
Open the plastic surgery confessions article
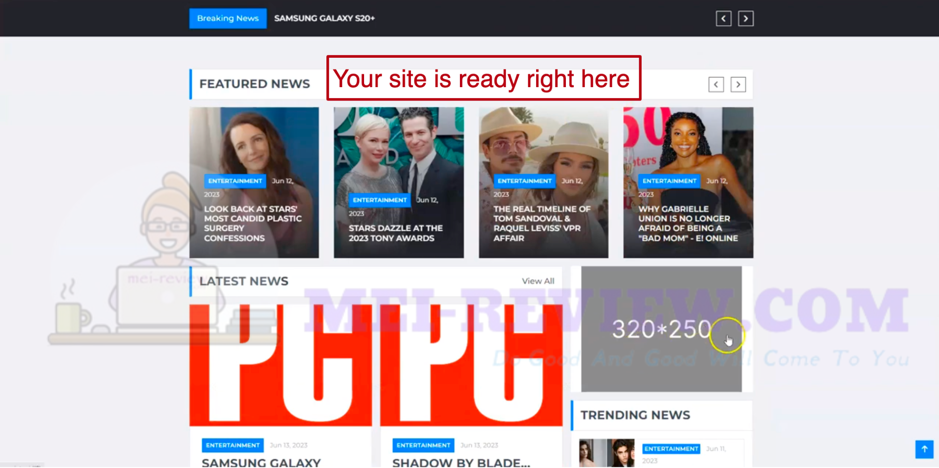tap(253, 224)
